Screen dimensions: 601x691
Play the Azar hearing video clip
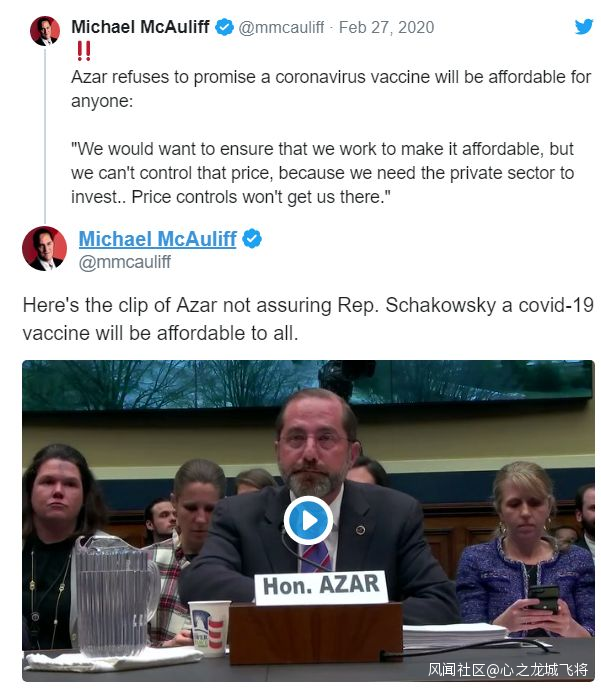tap(308, 520)
